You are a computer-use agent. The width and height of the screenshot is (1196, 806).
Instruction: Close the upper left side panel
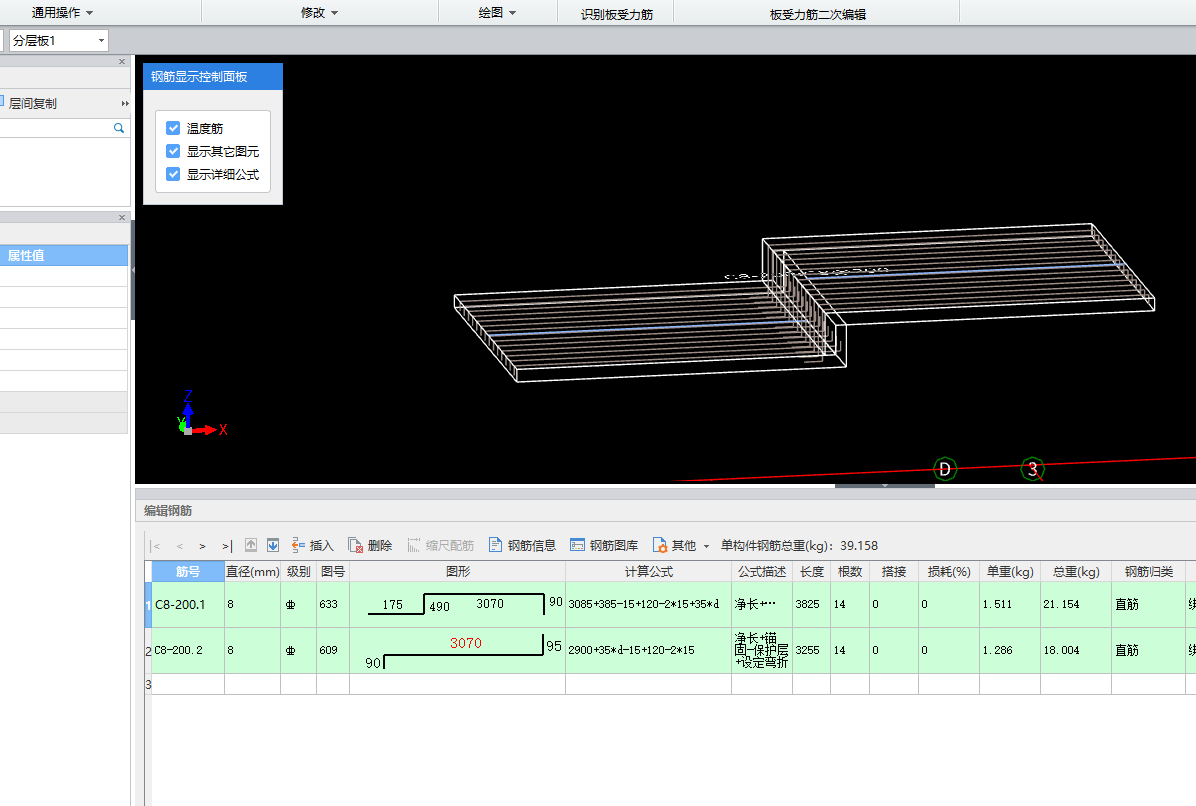click(x=122, y=62)
